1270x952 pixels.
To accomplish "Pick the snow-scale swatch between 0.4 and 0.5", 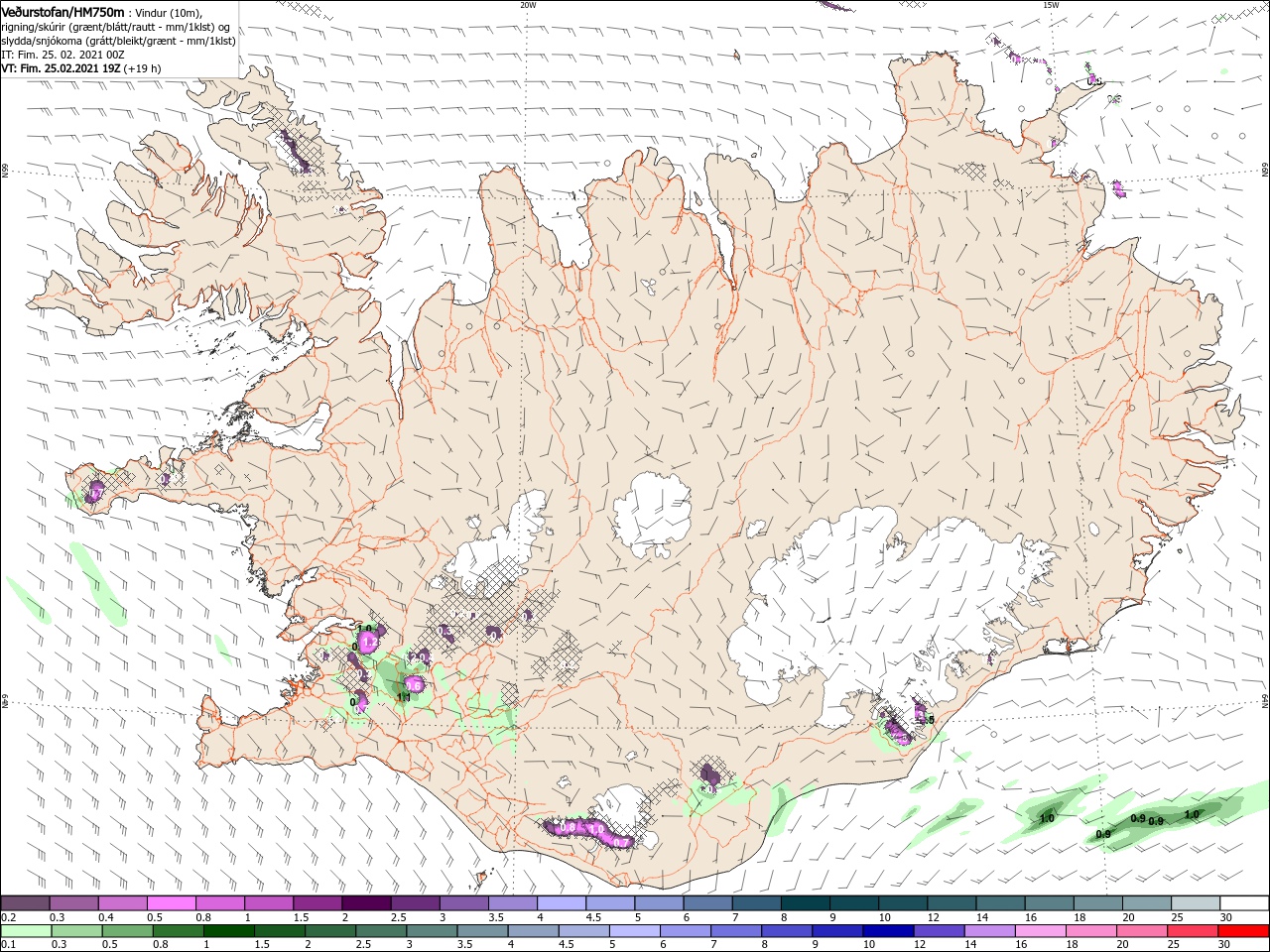I will click(123, 903).
